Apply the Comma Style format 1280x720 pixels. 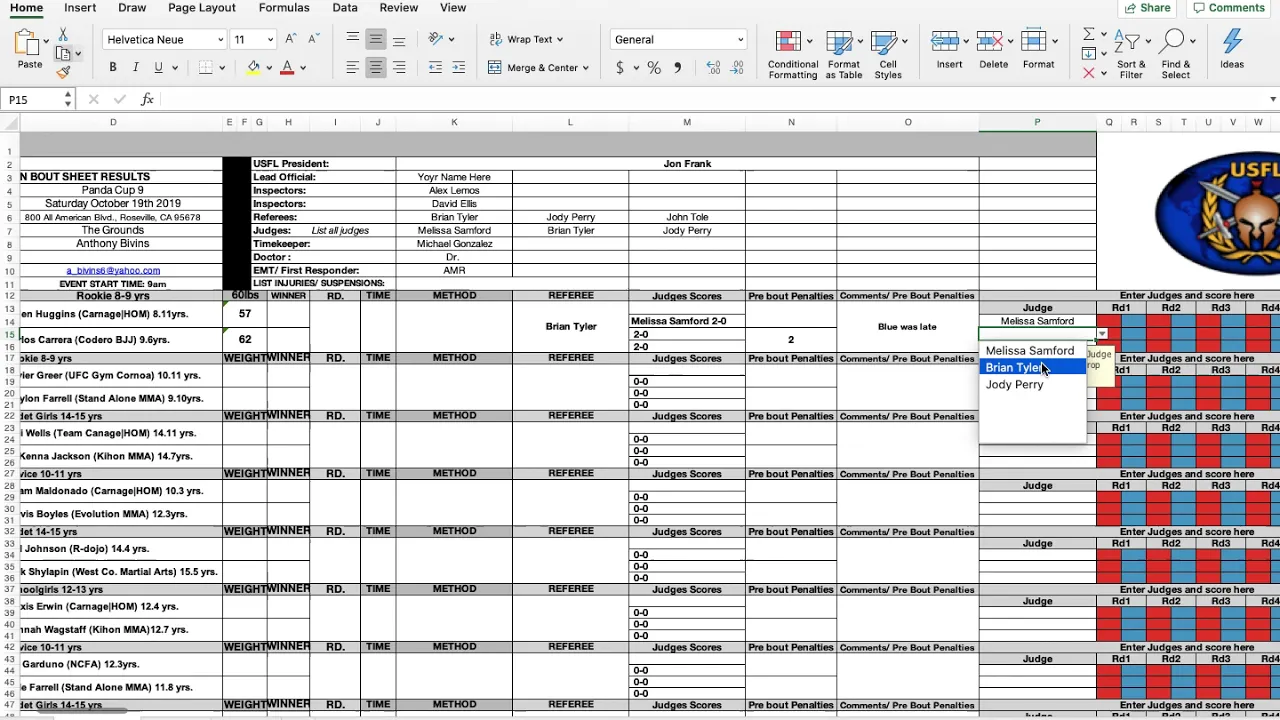[x=678, y=67]
